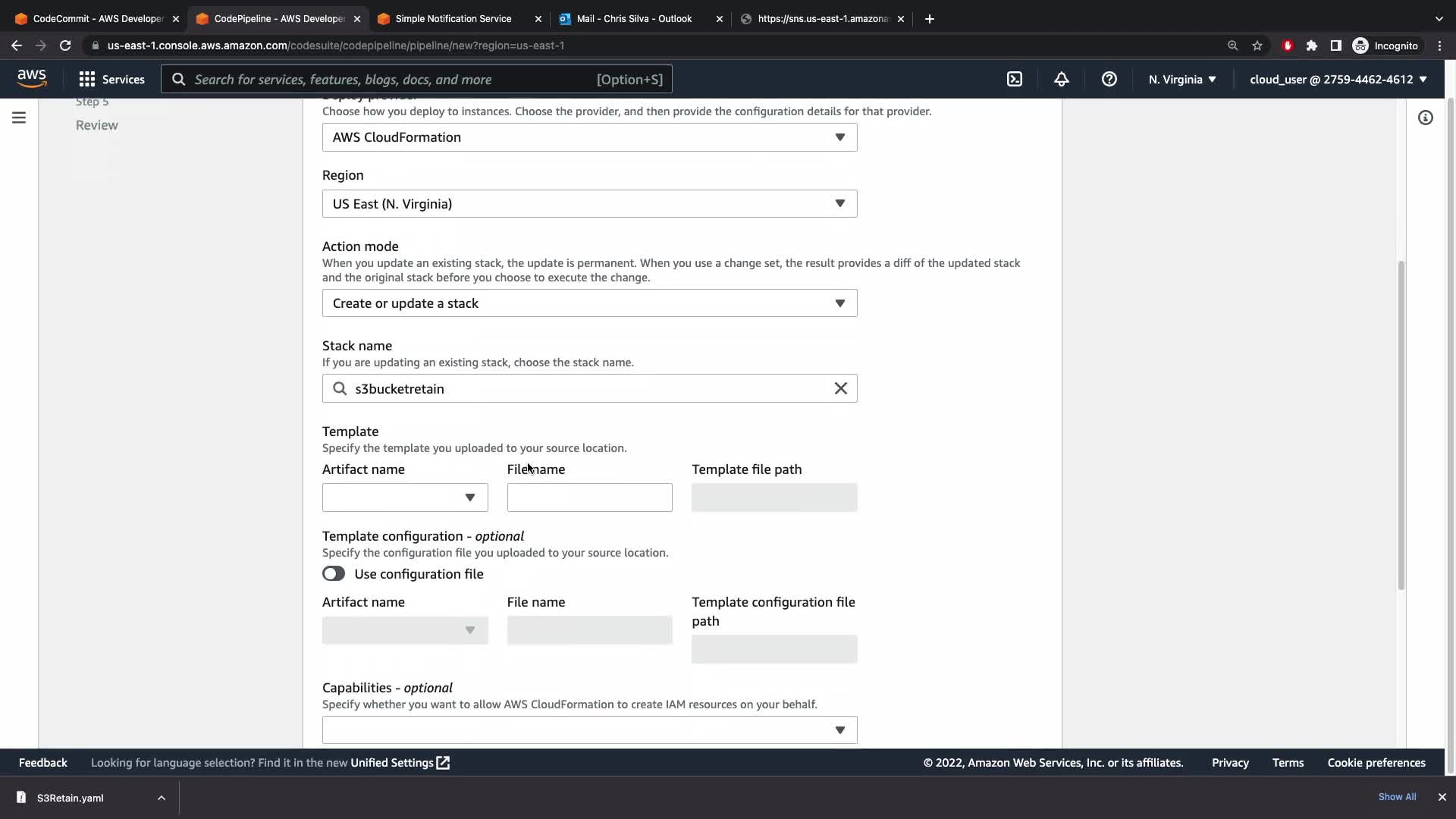This screenshot has width=1456, height=819.
Task: Click the AWS logo home icon
Action: pyautogui.click(x=32, y=79)
